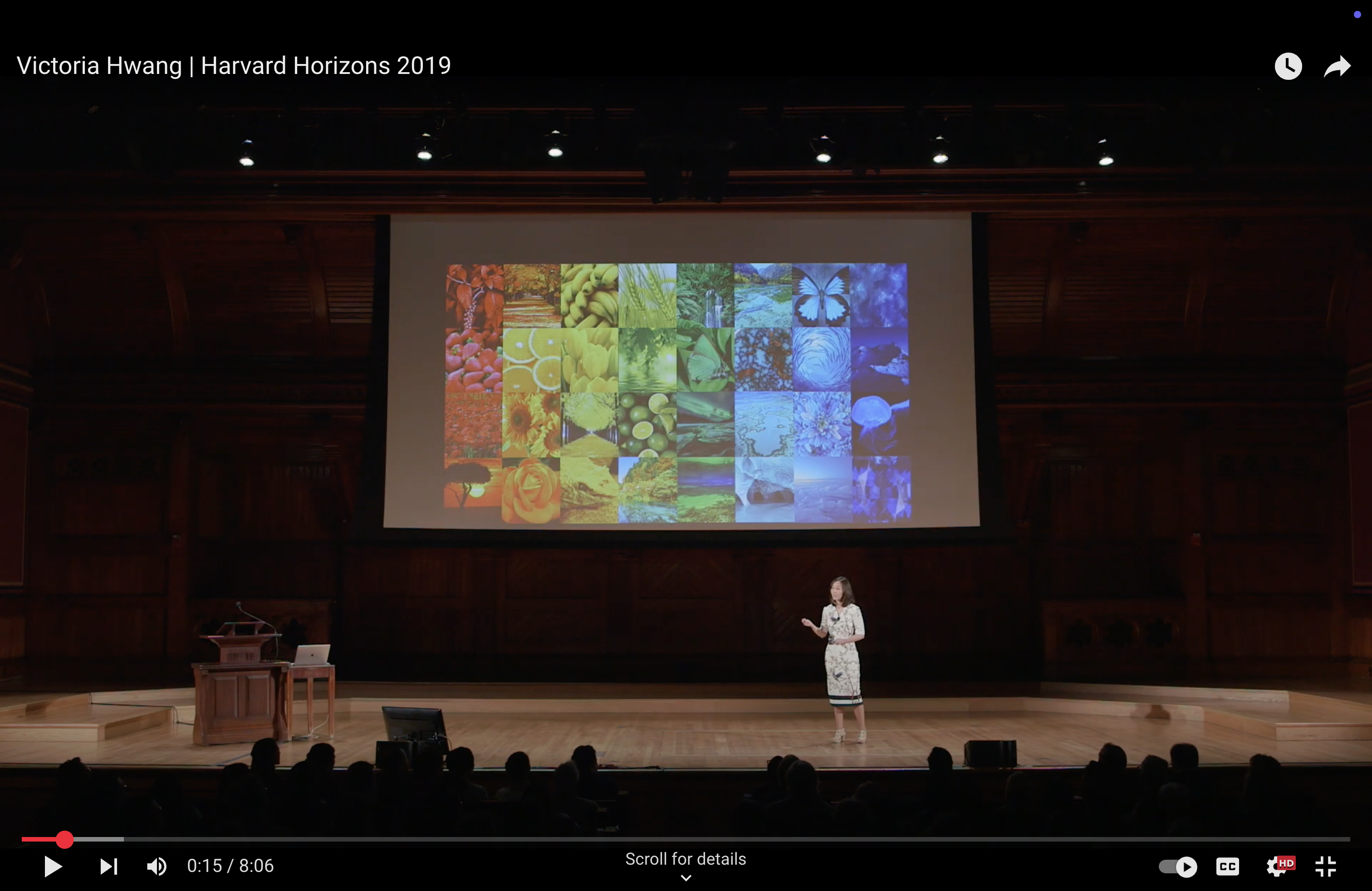The height and width of the screenshot is (891, 1372).
Task: Skip to the next video
Action: point(108,866)
